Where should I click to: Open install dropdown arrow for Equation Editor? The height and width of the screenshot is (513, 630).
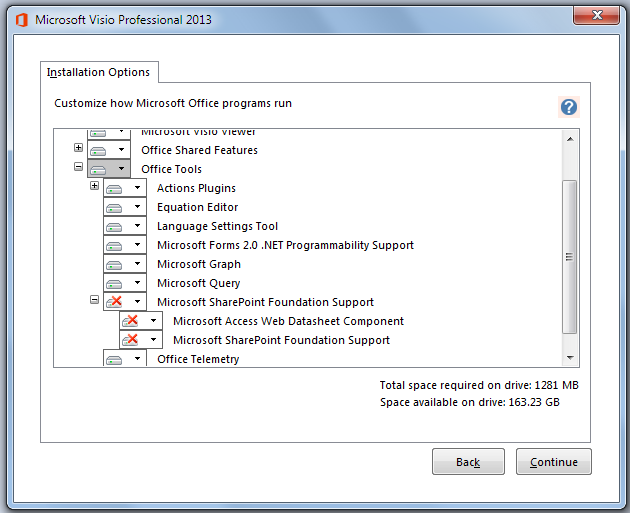coord(137,207)
